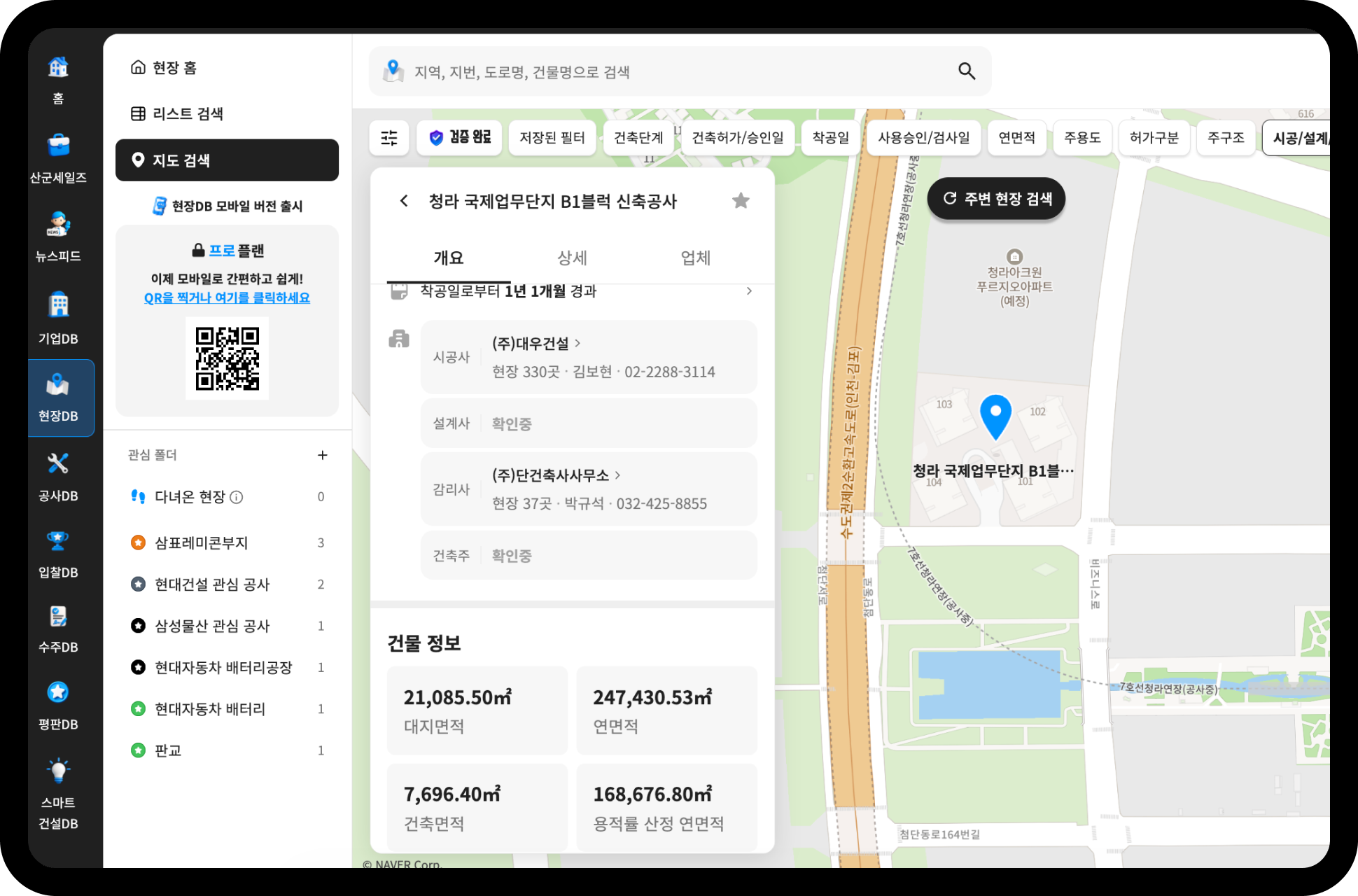Screen dimensions: 1358x896
Task: Click the 건축주 확인중 row
Action: [589, 555]
